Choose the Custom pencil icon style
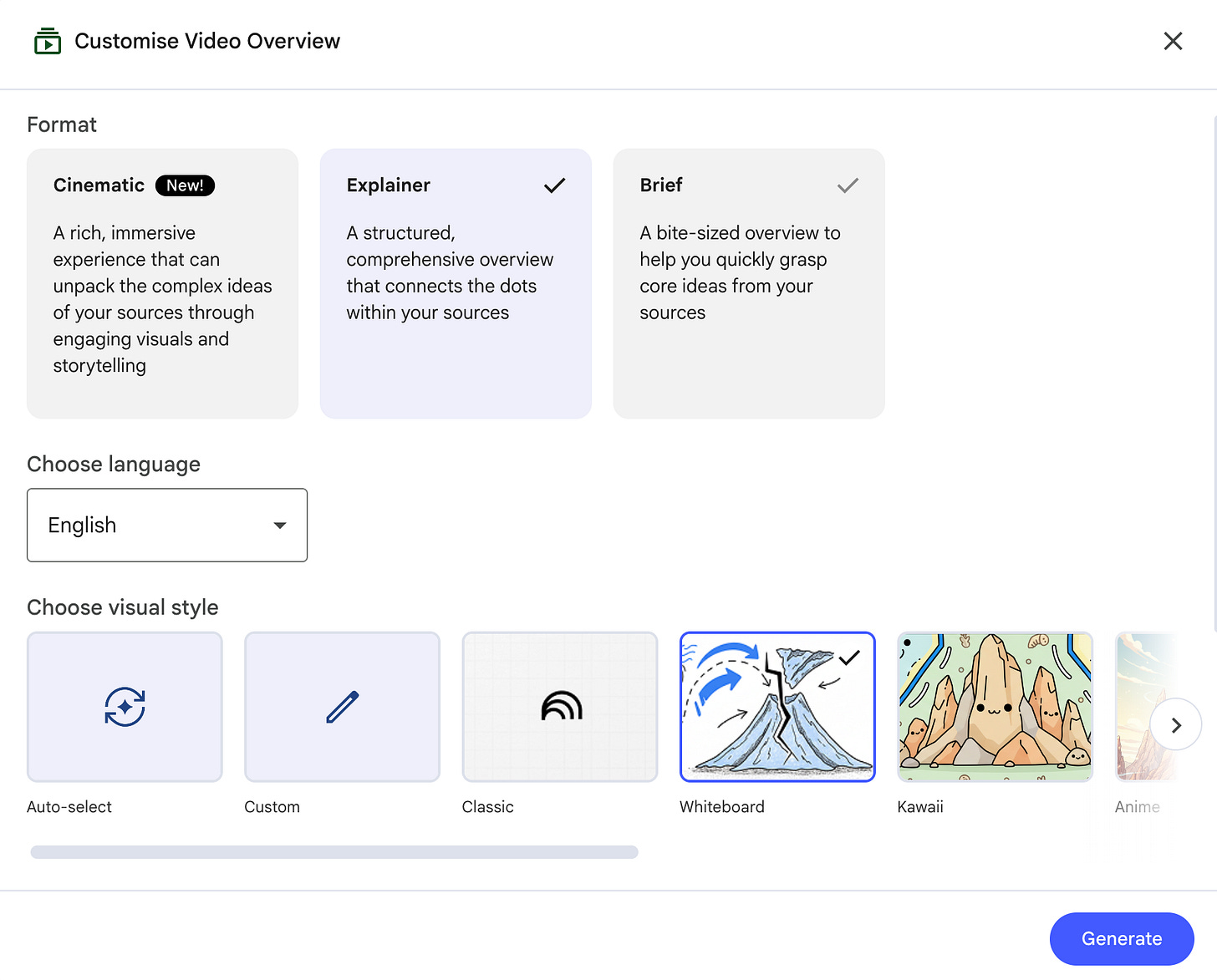 pos(343,707)
